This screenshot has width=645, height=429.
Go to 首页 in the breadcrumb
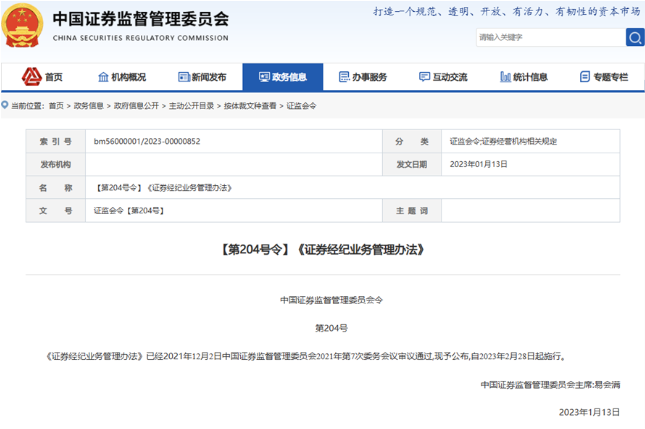(x=56, y=106)
